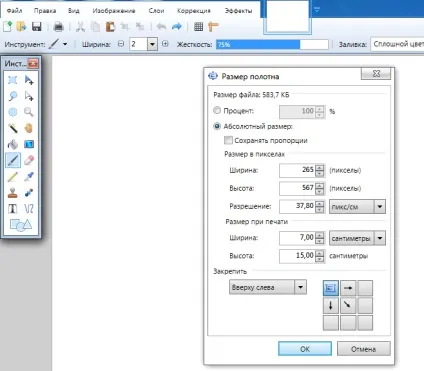Undo the last action via arrow icon
Viewport: 424px width, 371px height.
[x=161, y=27]
